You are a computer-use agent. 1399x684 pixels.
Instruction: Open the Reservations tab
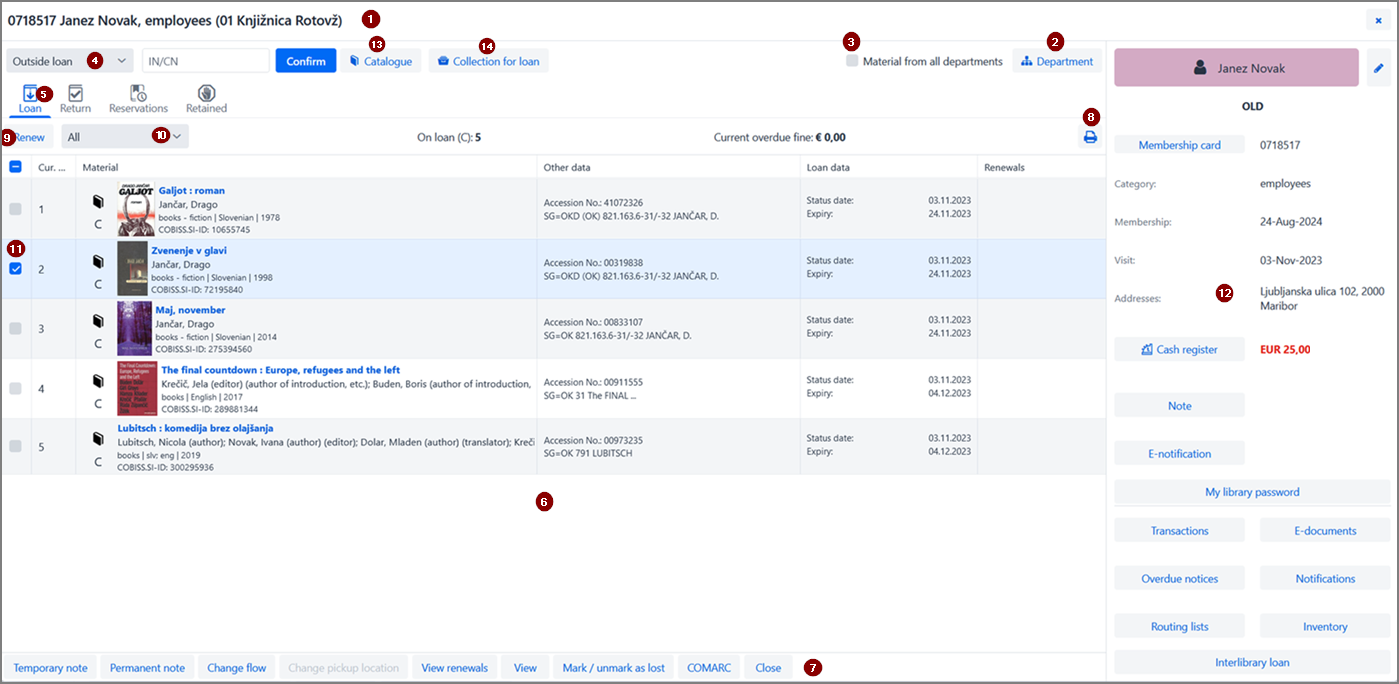(137, 98)
